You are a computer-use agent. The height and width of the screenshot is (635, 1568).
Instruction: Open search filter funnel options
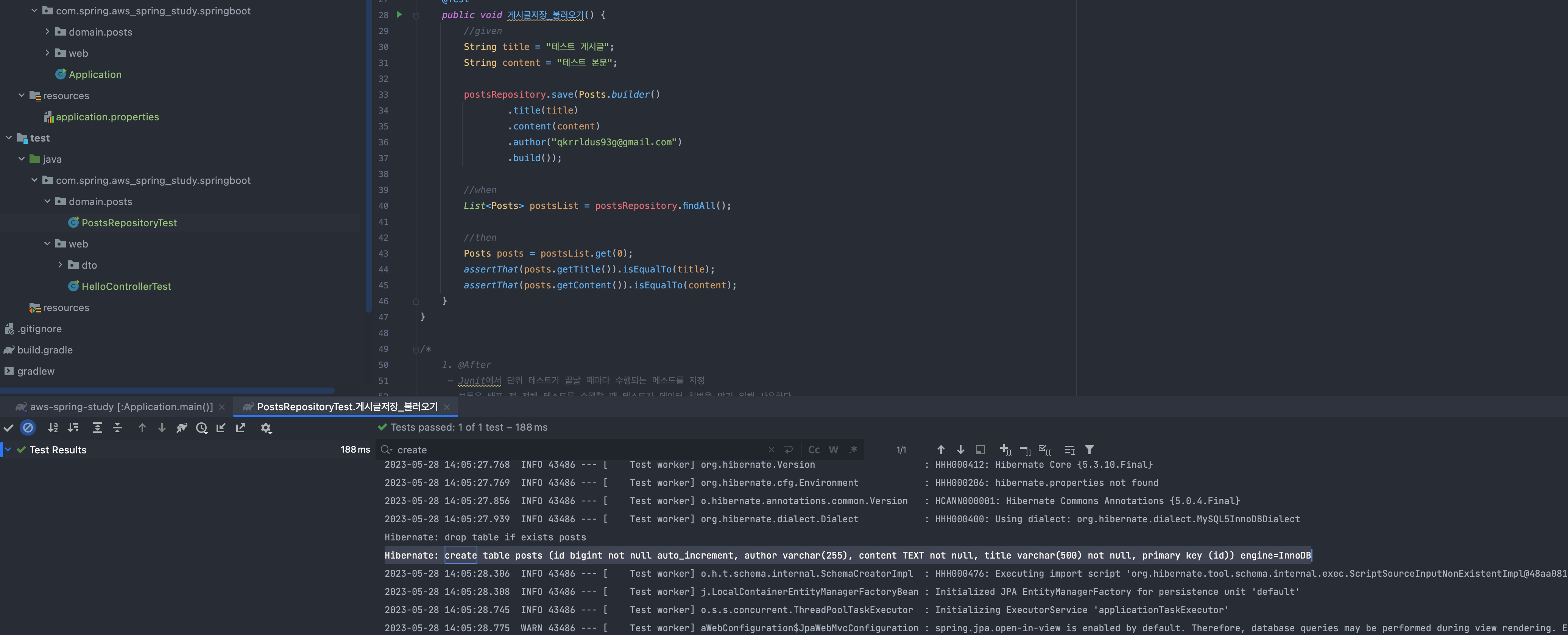[x=1089, y=450]
